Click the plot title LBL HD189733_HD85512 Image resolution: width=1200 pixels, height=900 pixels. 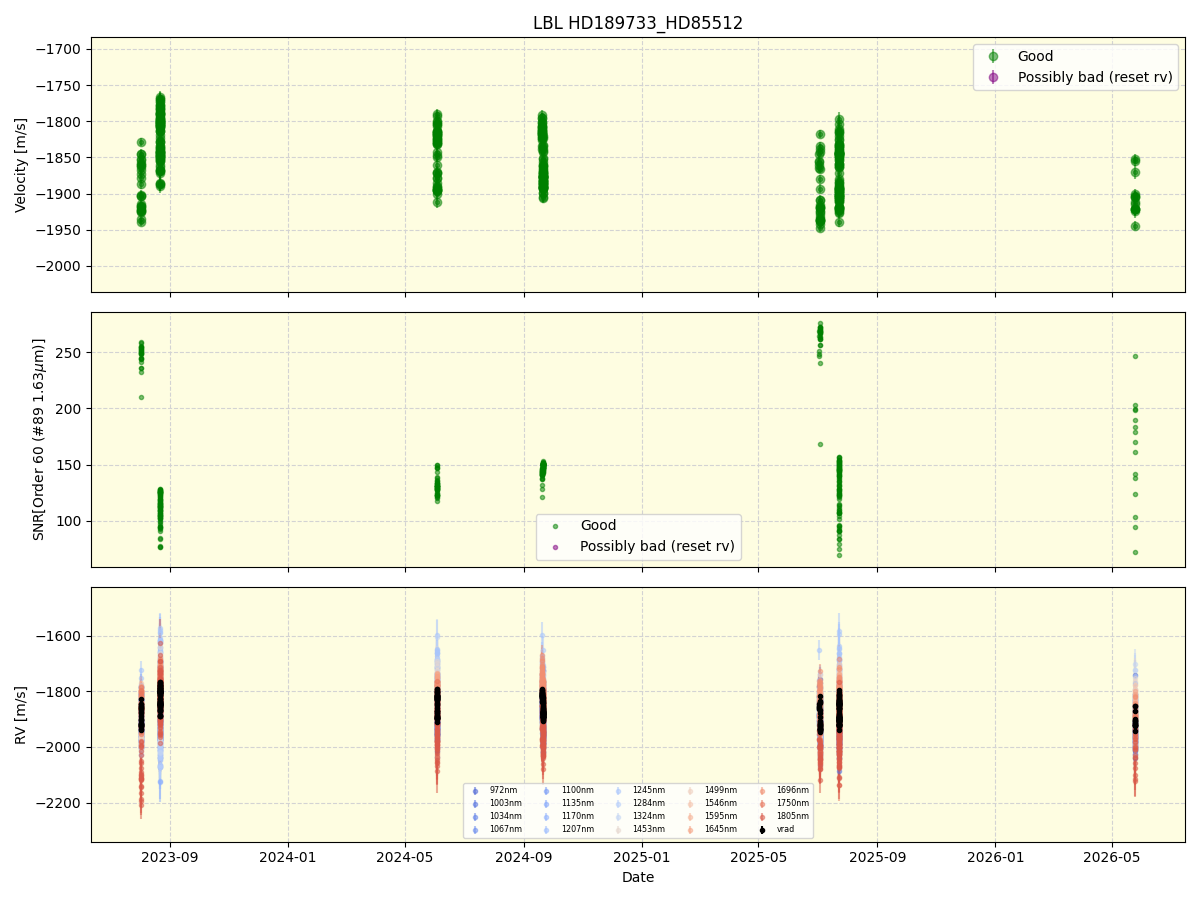coord(638,23)
